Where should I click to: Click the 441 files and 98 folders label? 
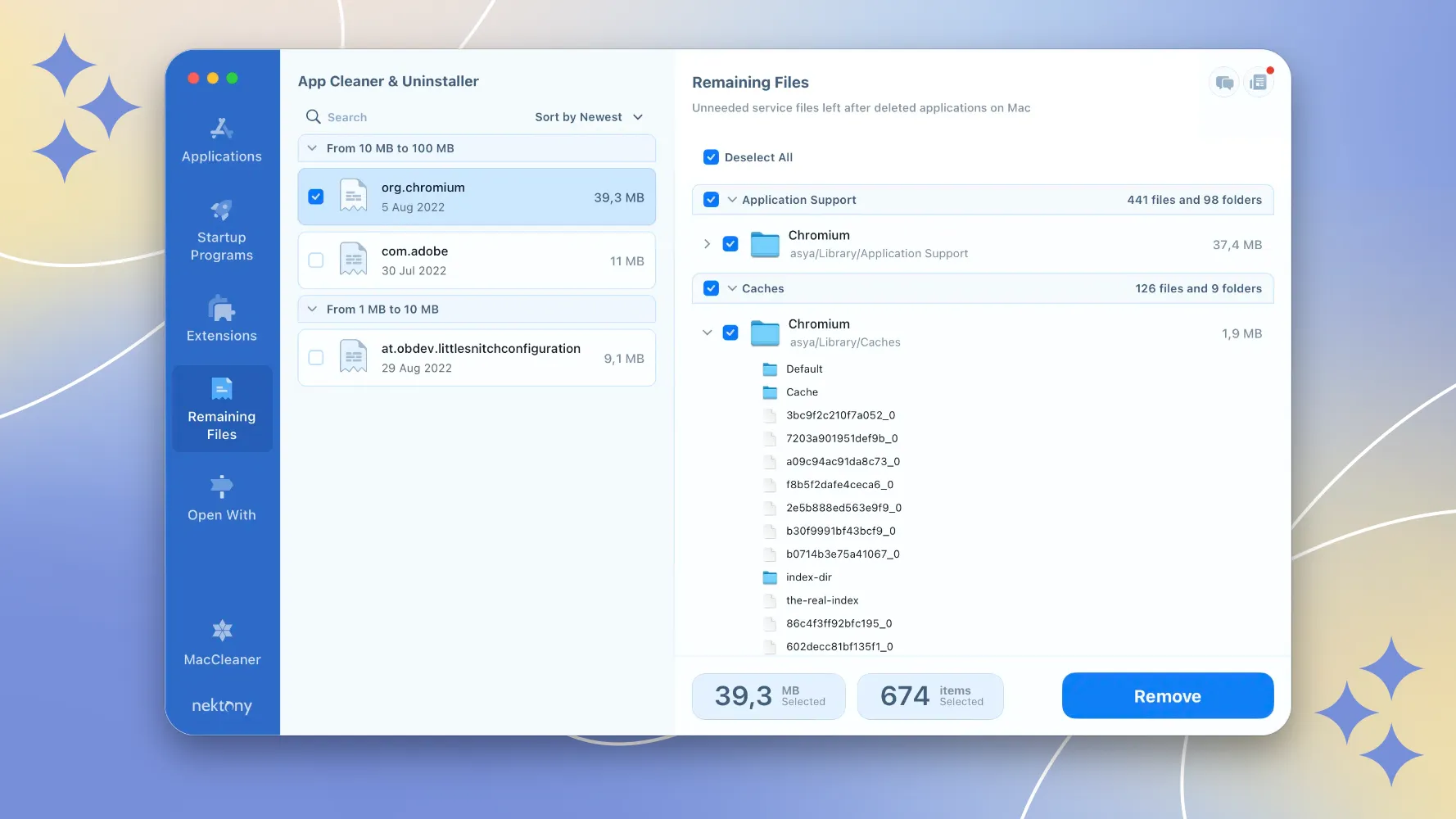click(x=1194, y=200)
